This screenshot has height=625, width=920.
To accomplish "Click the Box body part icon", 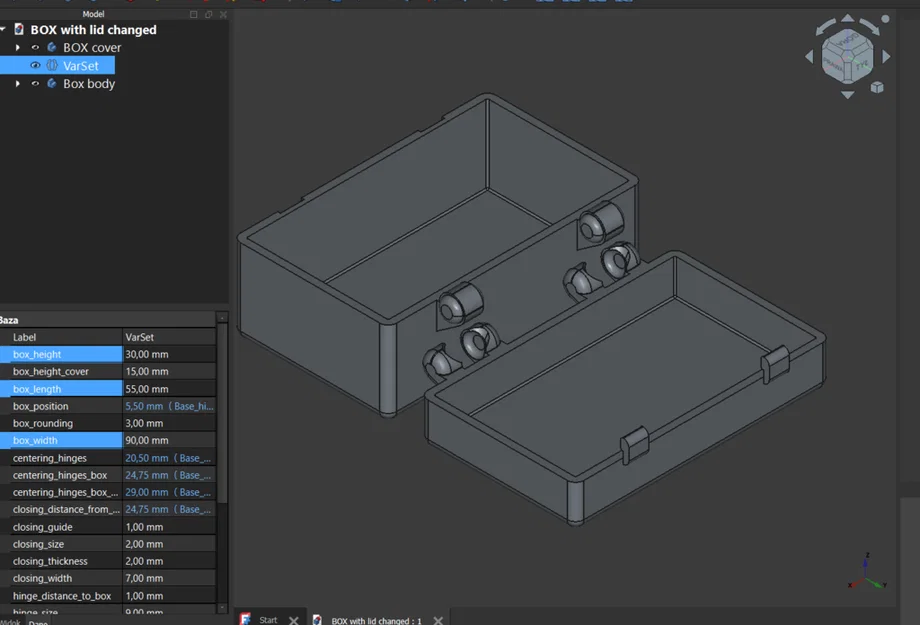I will 52,83.
